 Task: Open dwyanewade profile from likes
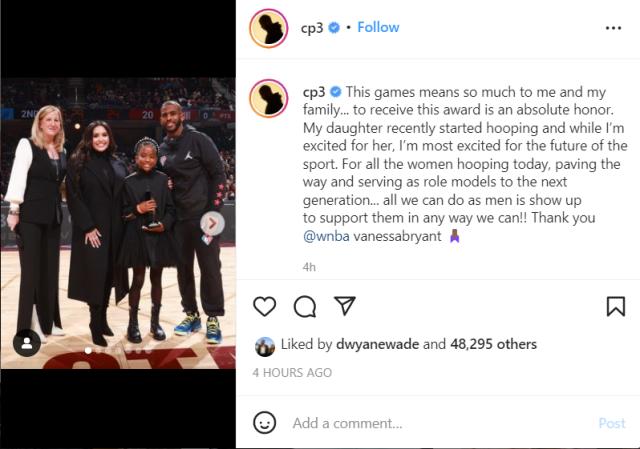[377, 344]
